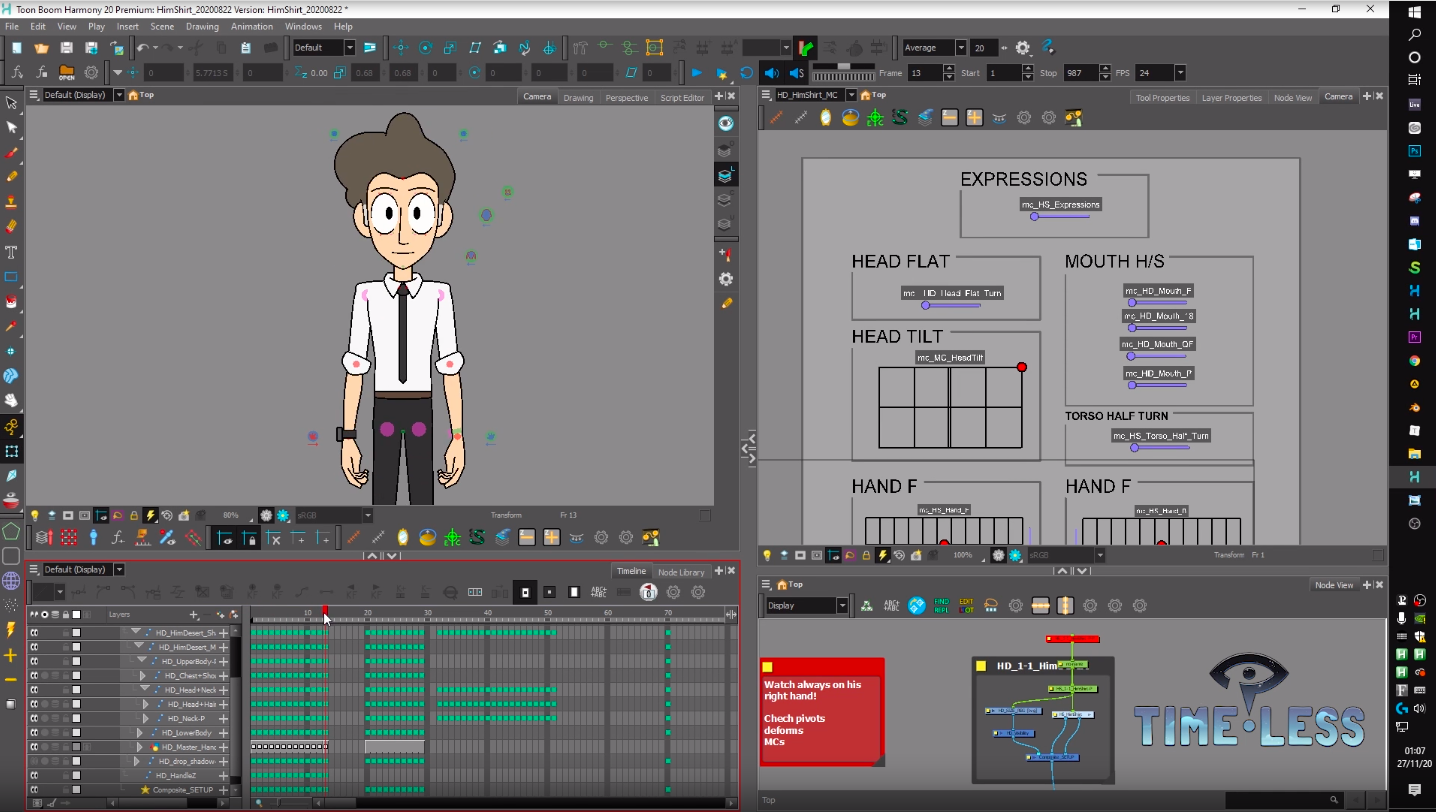The height and width of the screenshot is (812, 1436).
Task: Collapse the HD_HimDesert_Sh layer group
Action: pos(135,632)
